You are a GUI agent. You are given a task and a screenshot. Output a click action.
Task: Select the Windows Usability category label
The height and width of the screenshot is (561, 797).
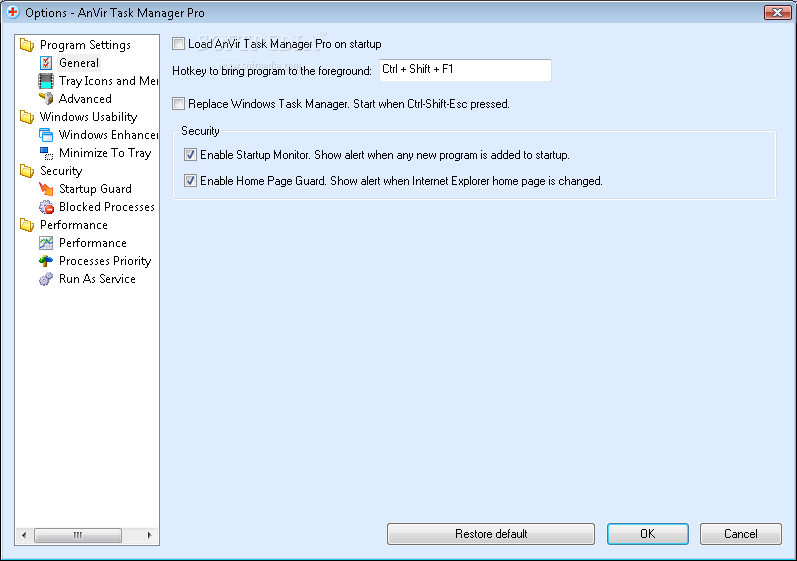tap(88, 117)
